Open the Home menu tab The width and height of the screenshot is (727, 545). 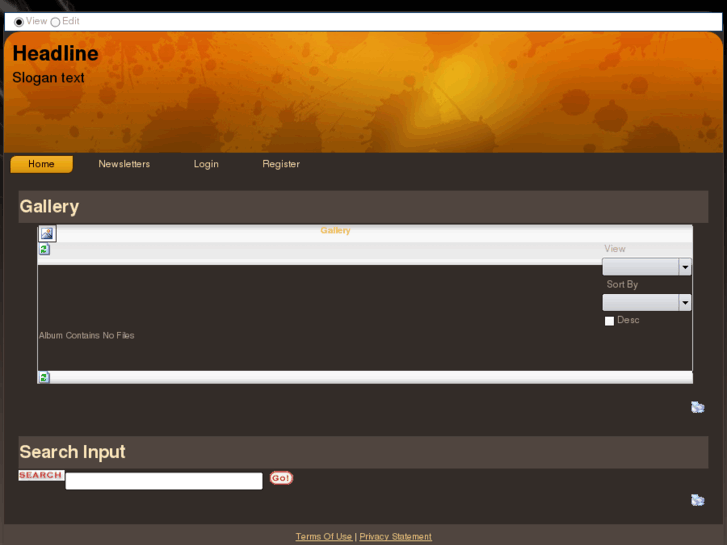[x=41, y=164]
